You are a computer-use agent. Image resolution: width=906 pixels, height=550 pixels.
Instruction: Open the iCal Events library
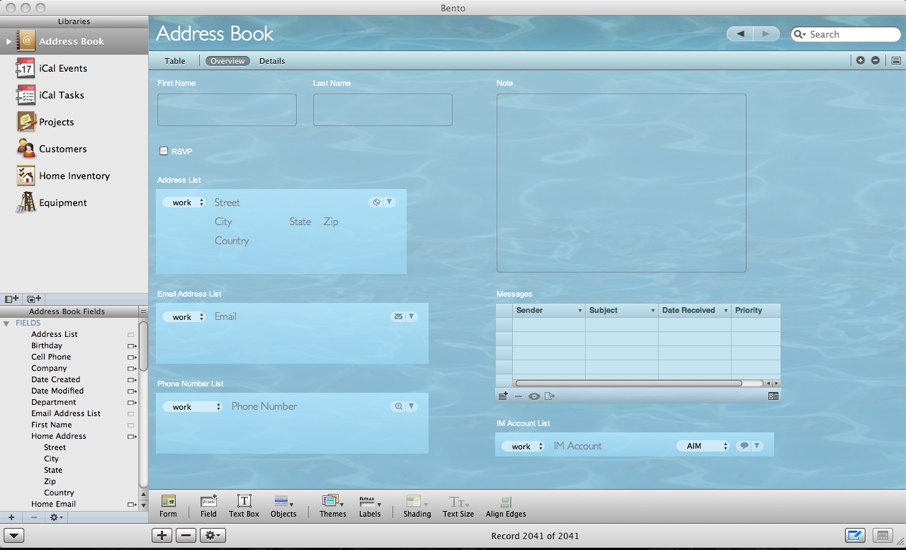point(74,68)
